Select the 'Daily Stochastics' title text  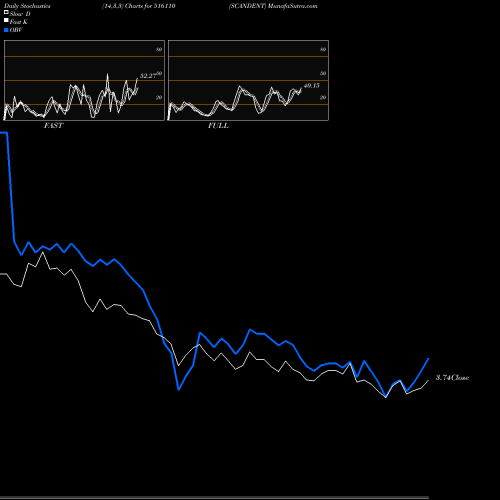(27, 6)
